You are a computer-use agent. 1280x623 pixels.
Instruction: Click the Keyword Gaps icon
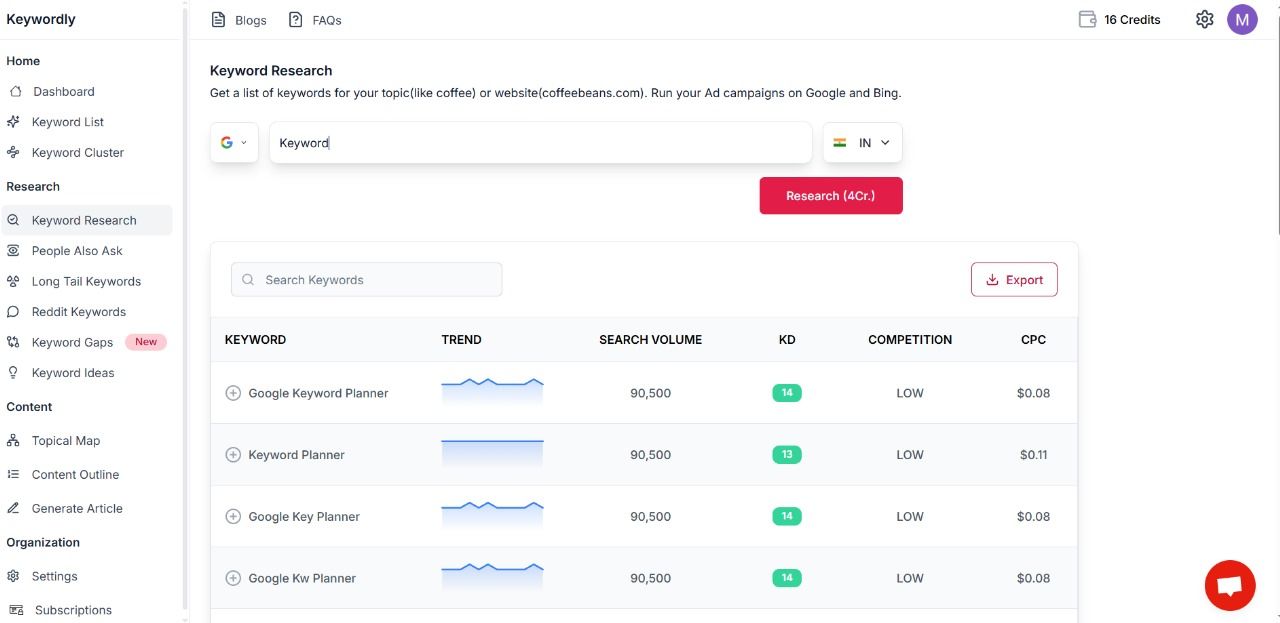coord(13,342)
